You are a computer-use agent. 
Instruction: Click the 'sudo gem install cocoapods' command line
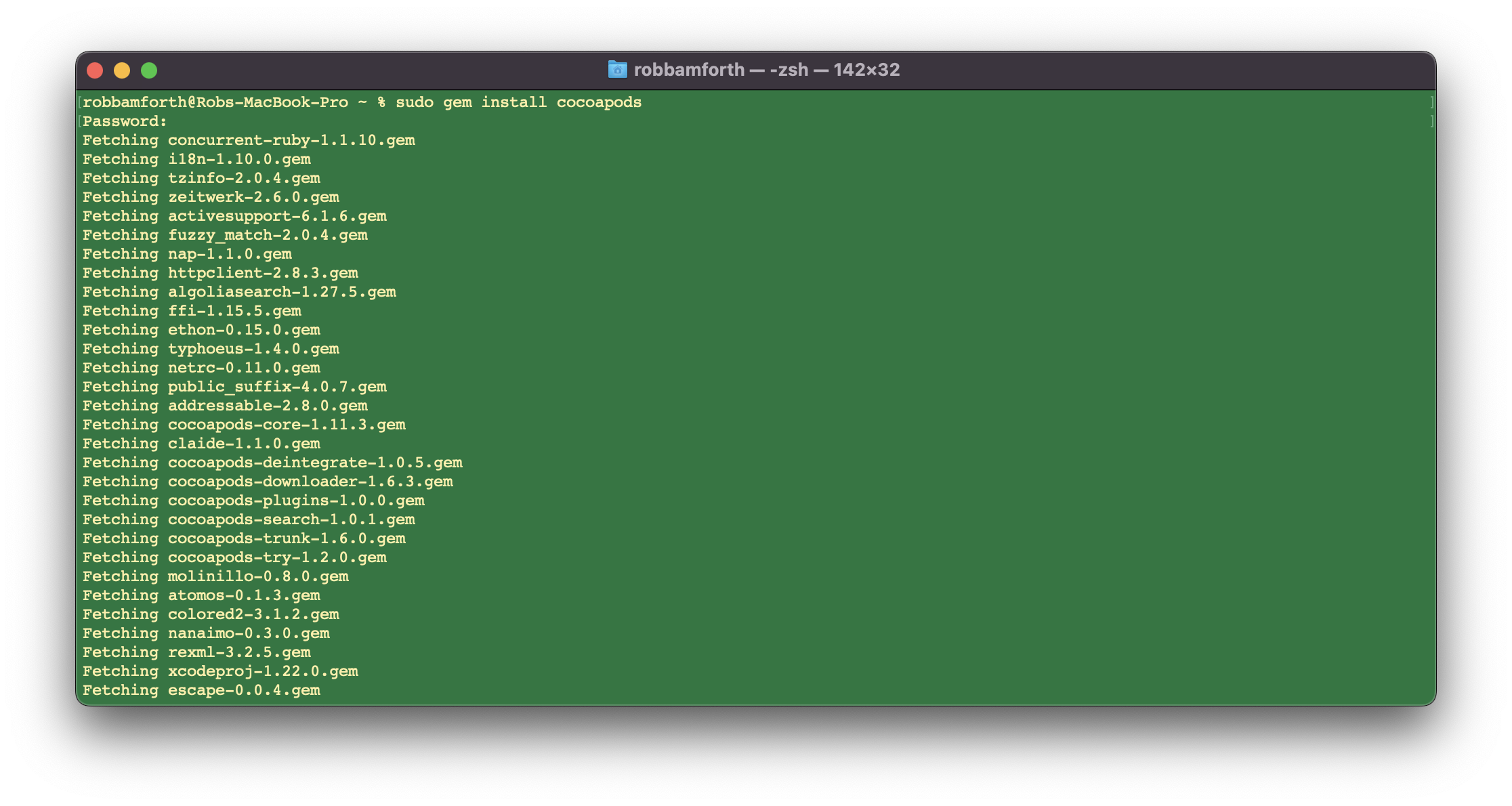362,102
